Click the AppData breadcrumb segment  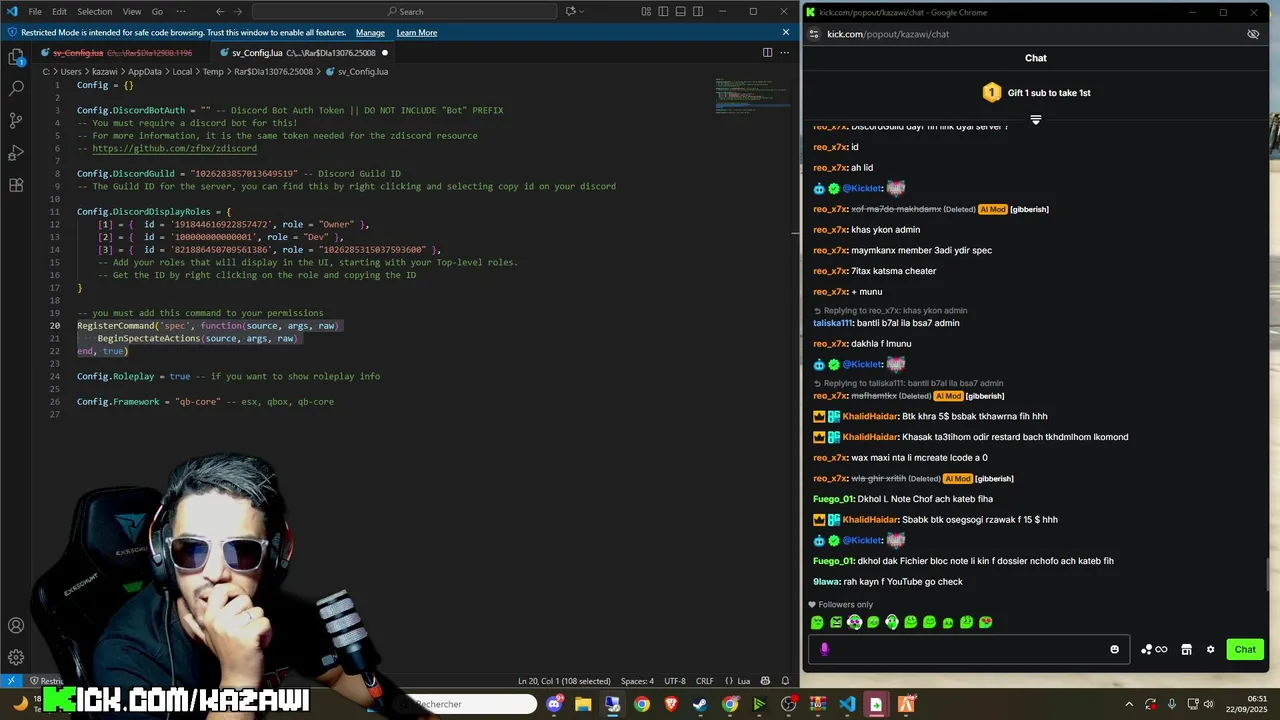coord(145,72)
